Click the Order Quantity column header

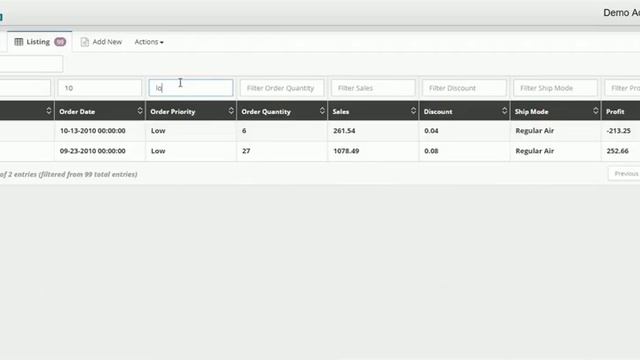282,111
